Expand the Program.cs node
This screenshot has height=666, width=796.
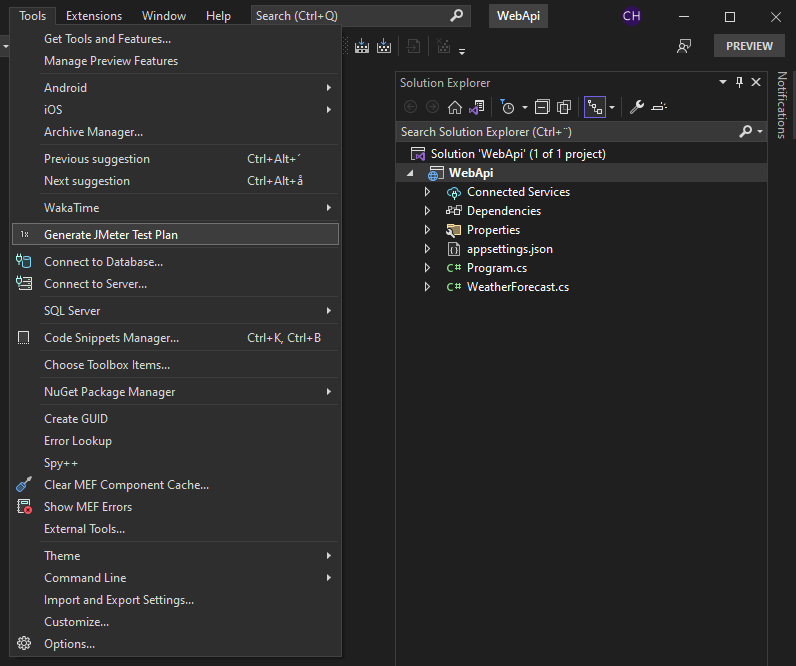point(427,268)
